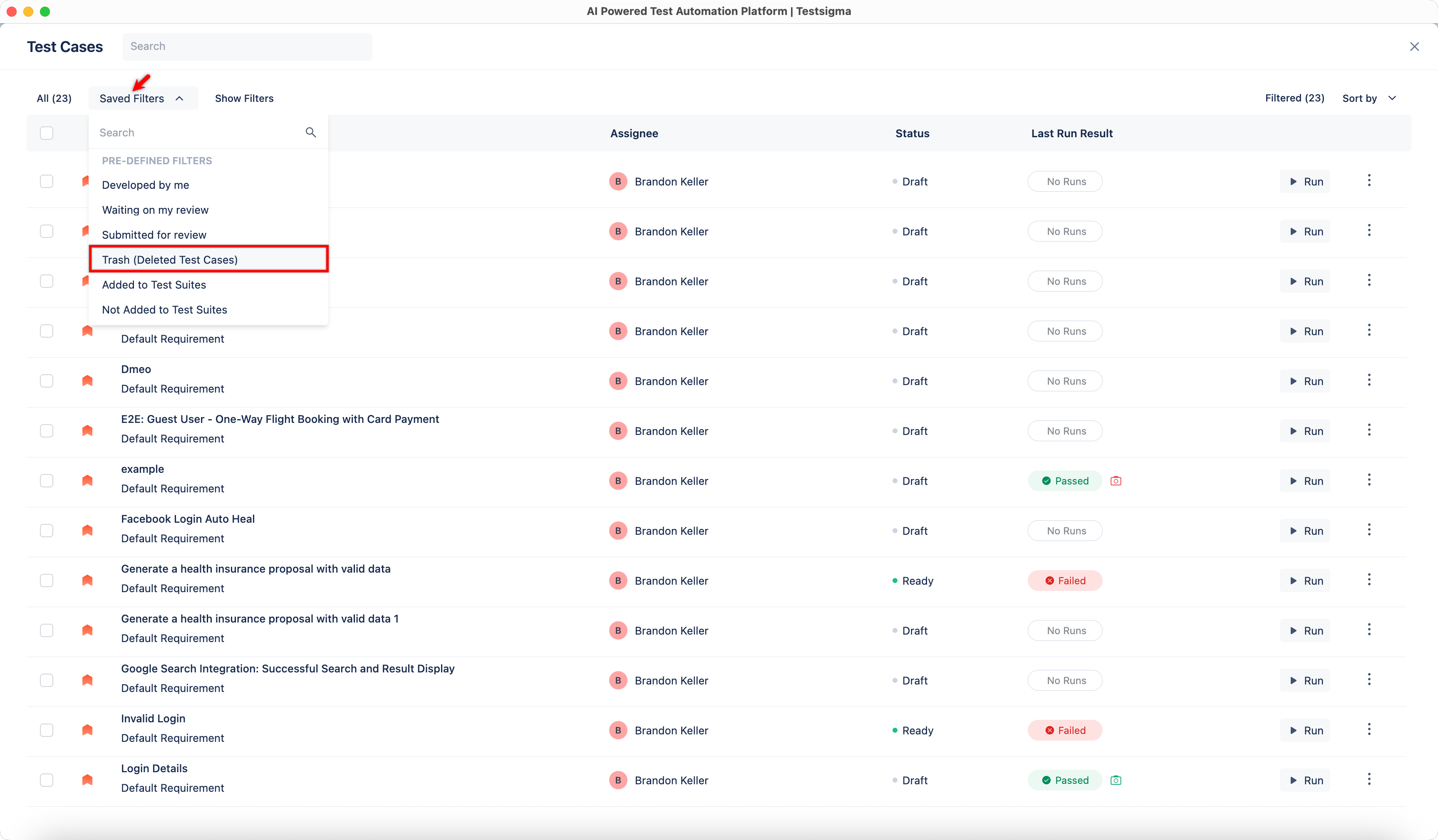Pick Not Added to Test Suites filter
The image size is (1438, 840).
164,310
